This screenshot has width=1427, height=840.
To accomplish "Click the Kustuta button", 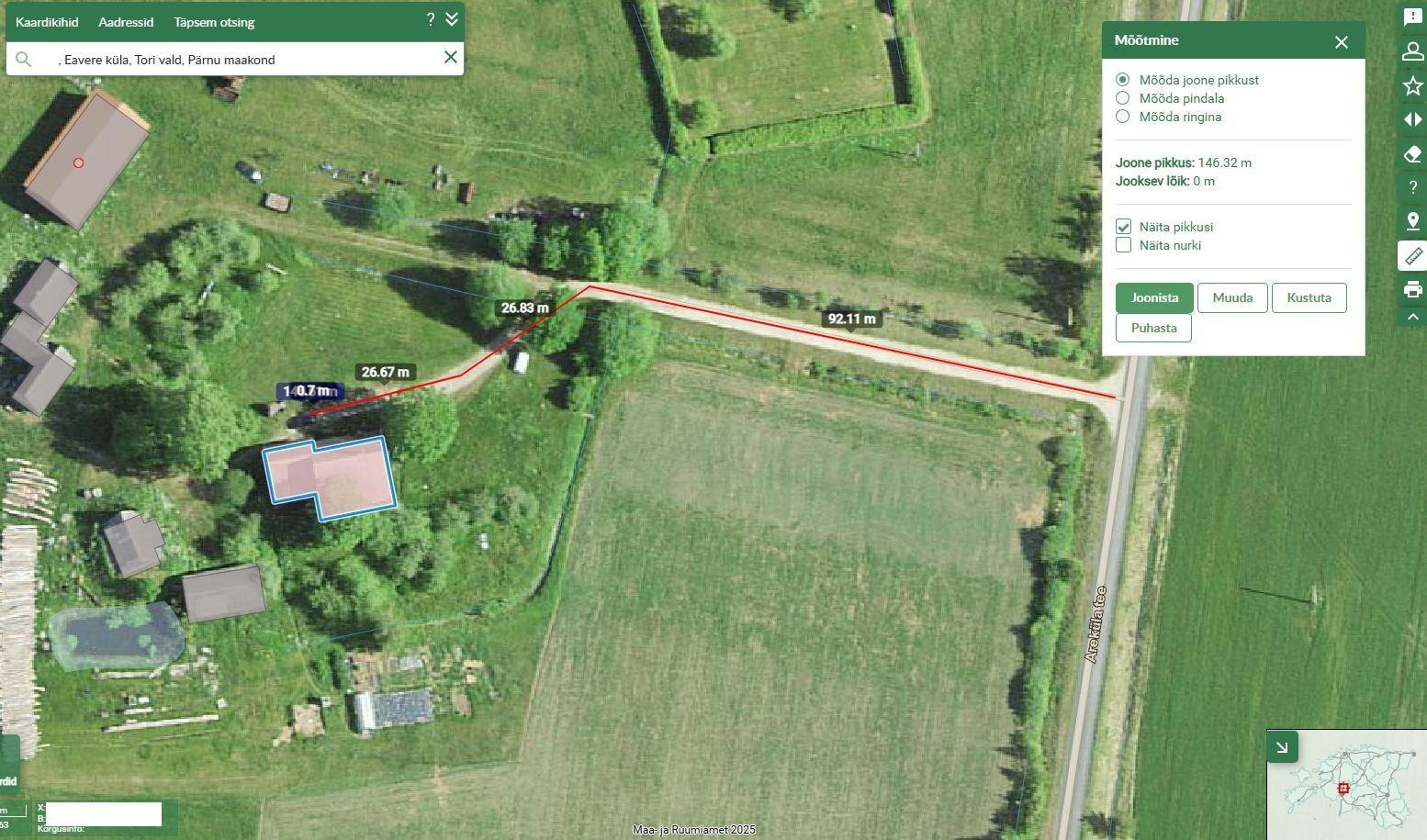I will click(1309, 297).
